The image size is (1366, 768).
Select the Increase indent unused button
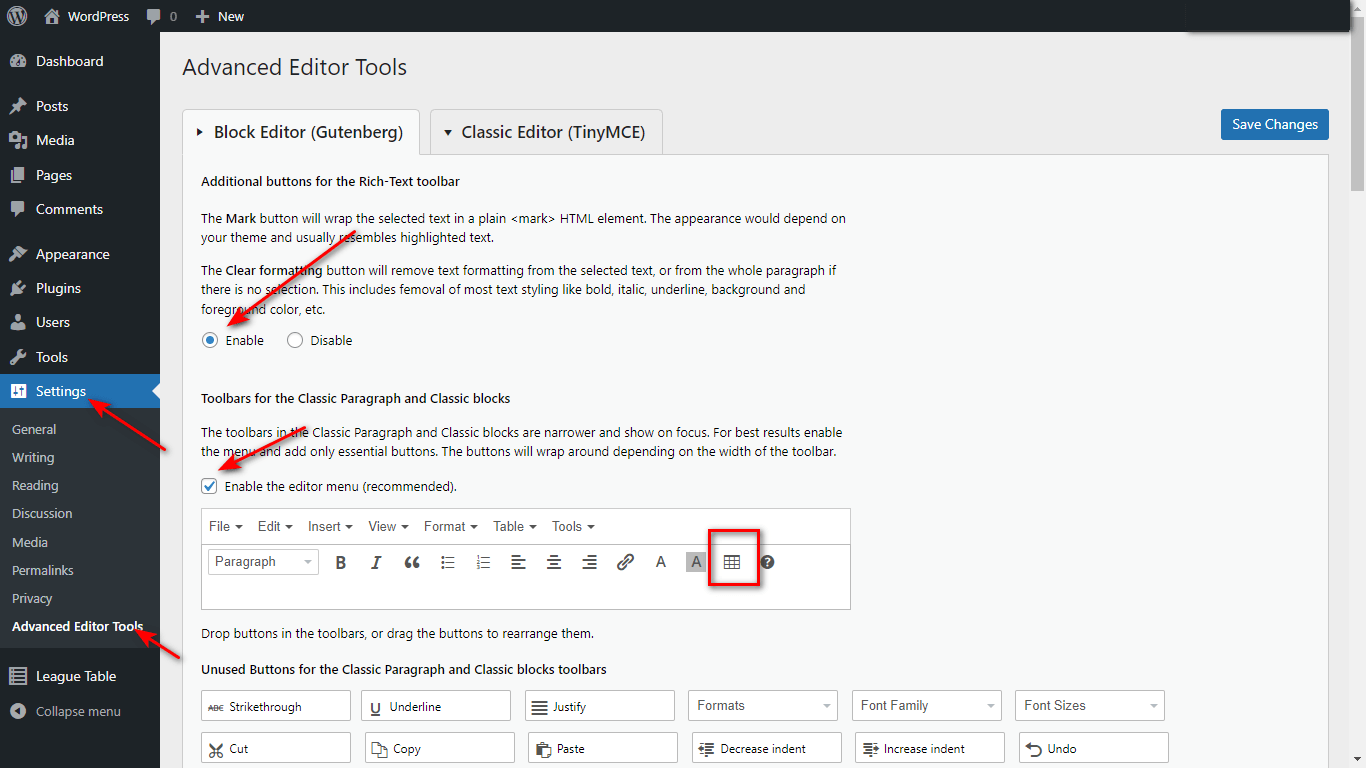click(x=930, y=748)
